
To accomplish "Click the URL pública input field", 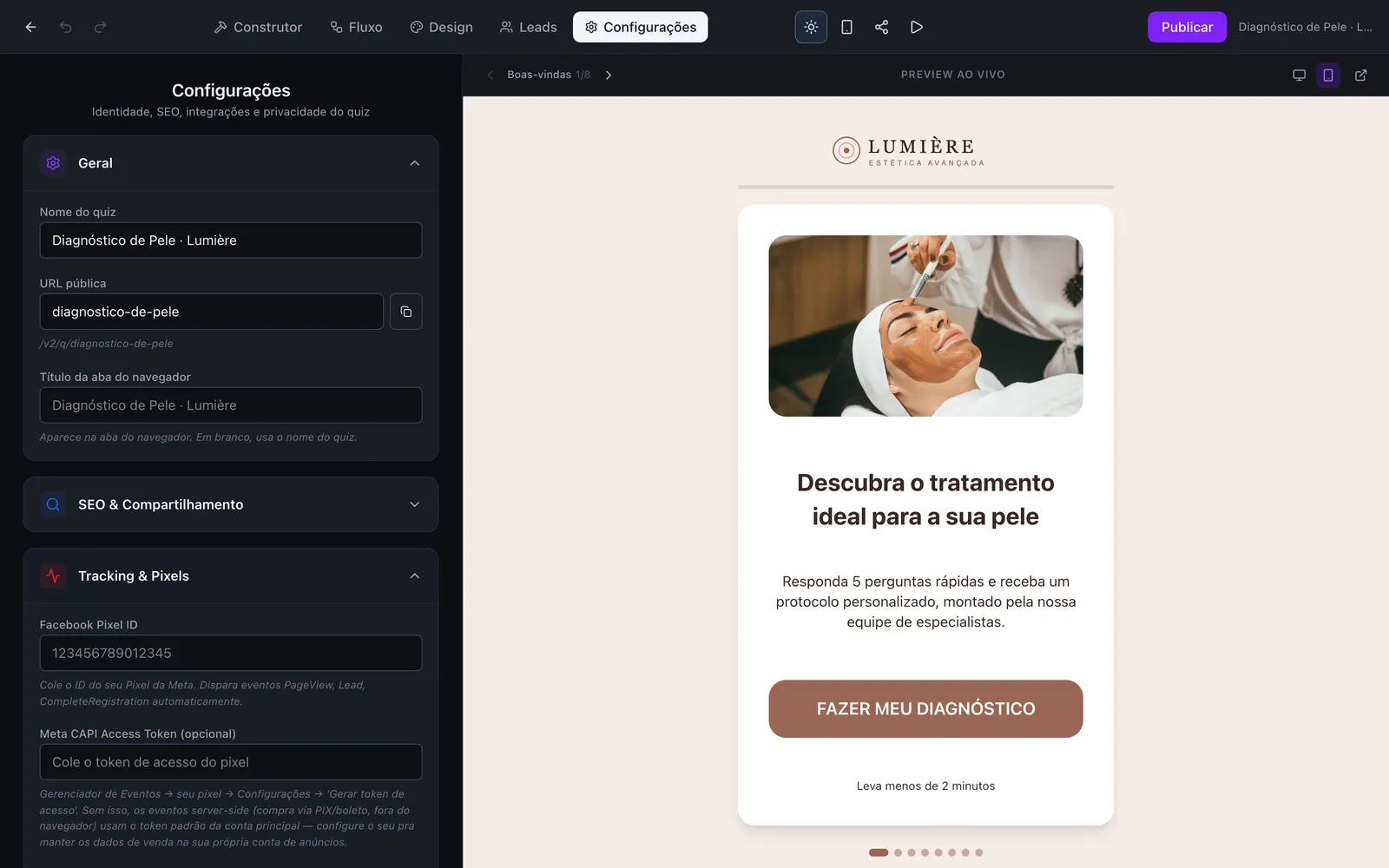I will tap(212, 312).
